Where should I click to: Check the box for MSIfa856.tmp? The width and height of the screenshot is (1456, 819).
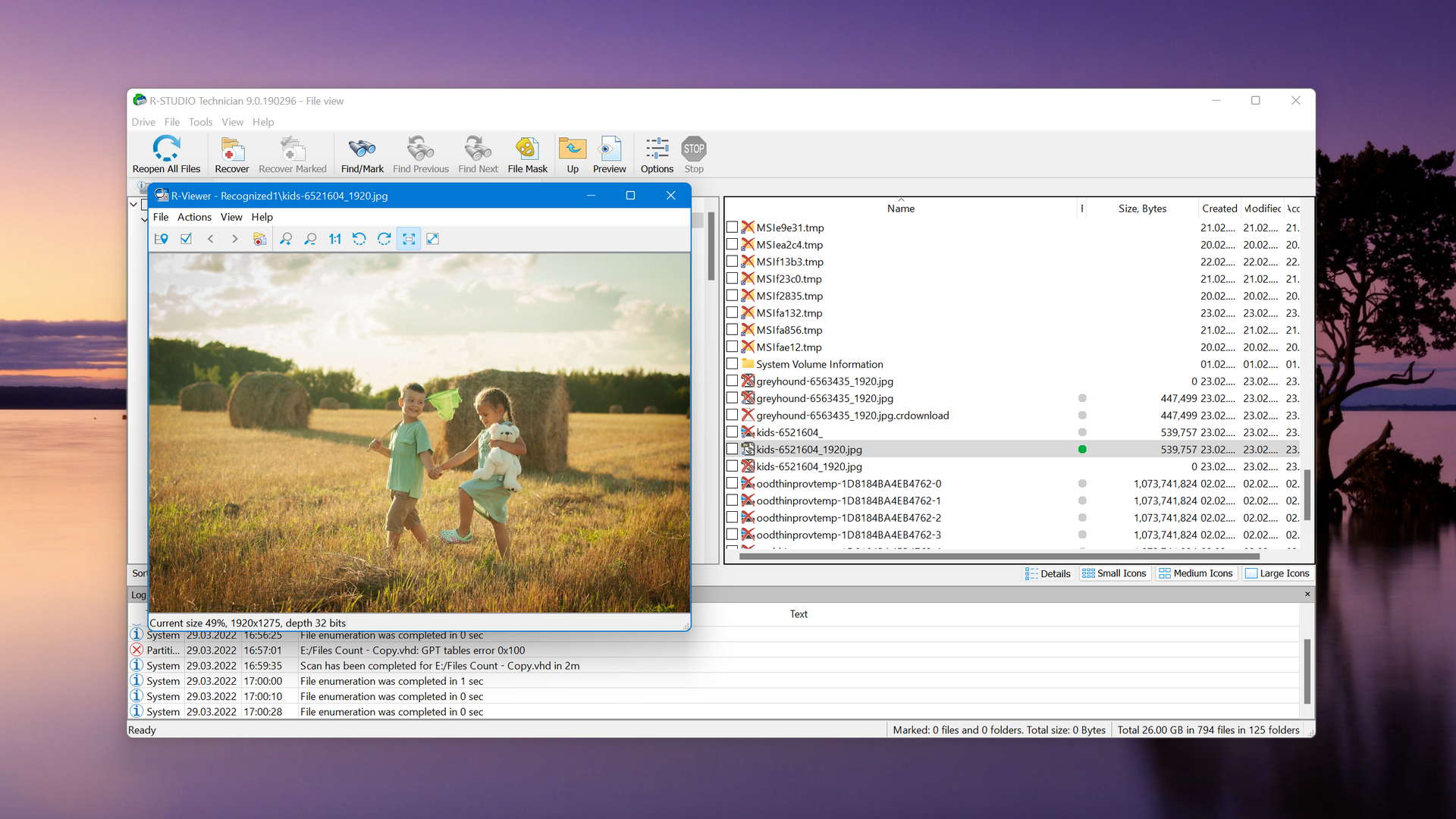point(732,329)
